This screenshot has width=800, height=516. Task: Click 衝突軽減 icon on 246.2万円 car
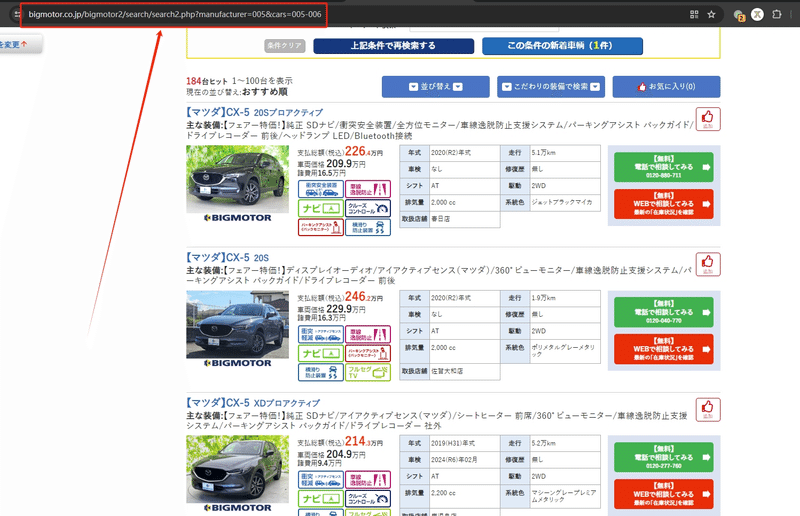[x=321, y=334]
